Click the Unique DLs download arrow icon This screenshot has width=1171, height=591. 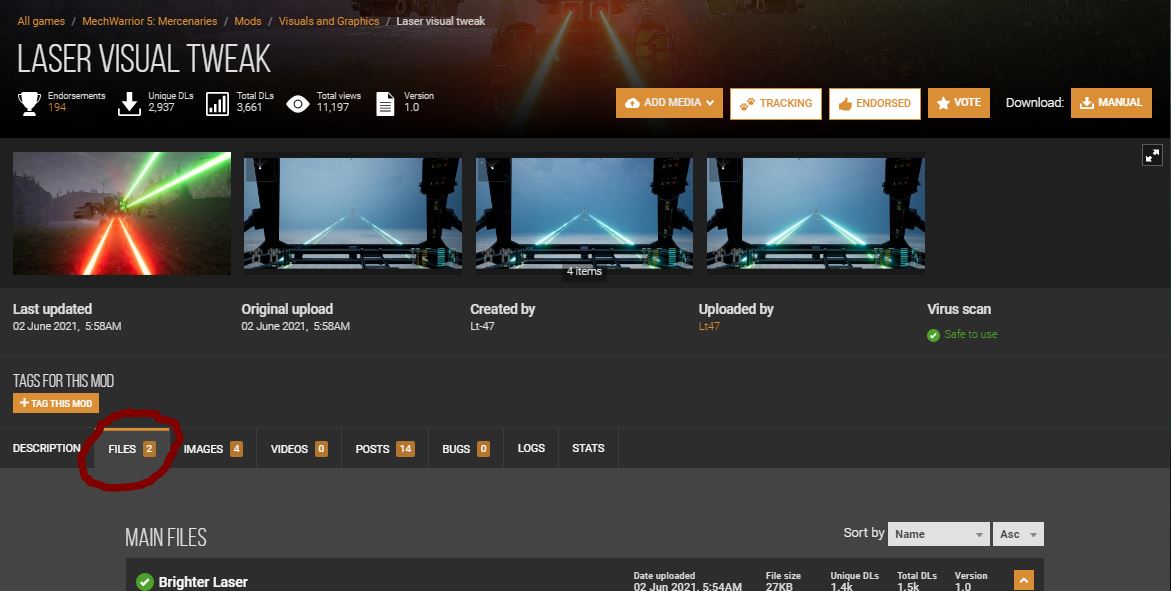(129, 103)
